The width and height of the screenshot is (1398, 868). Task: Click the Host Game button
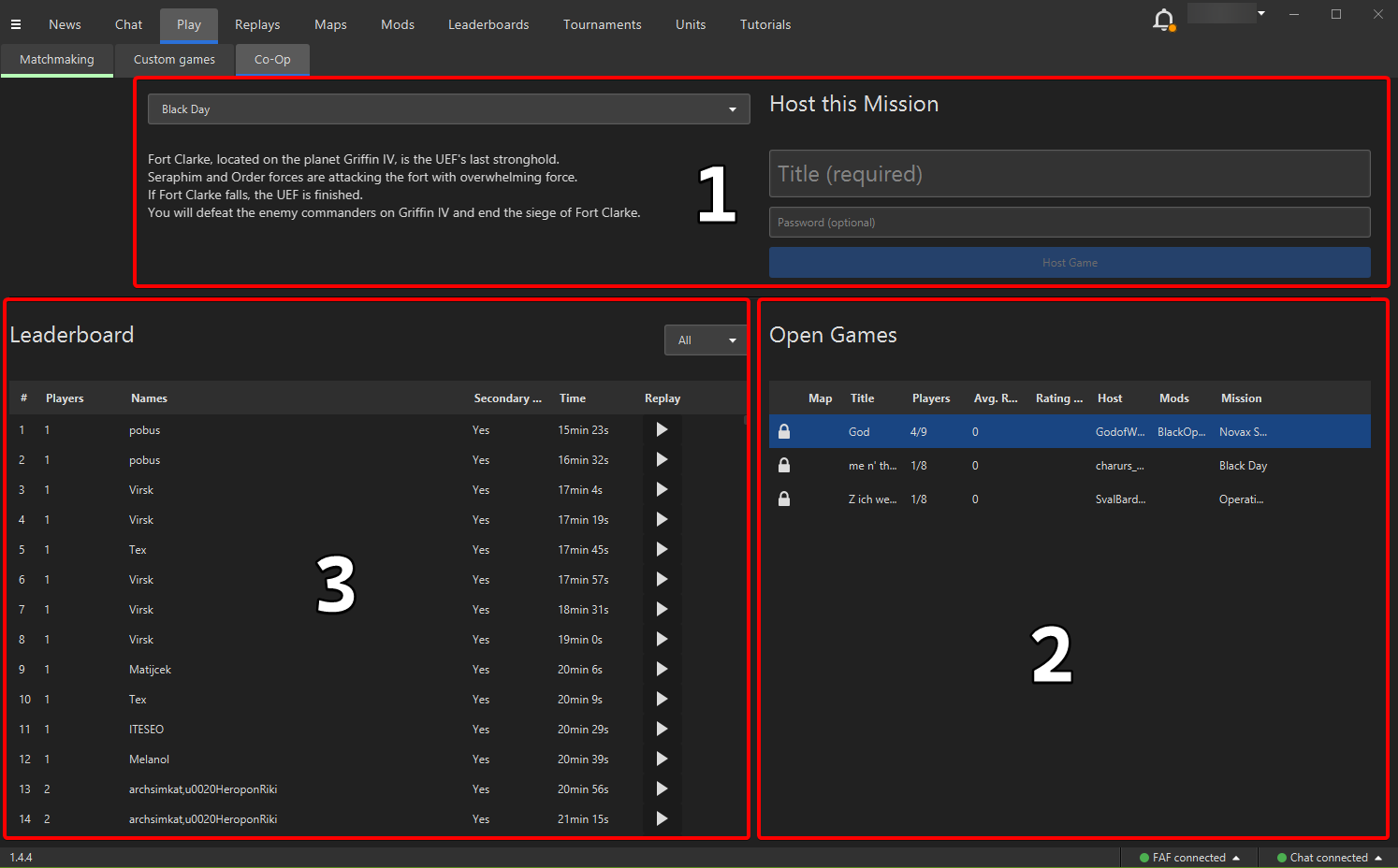click(1070, 263)
